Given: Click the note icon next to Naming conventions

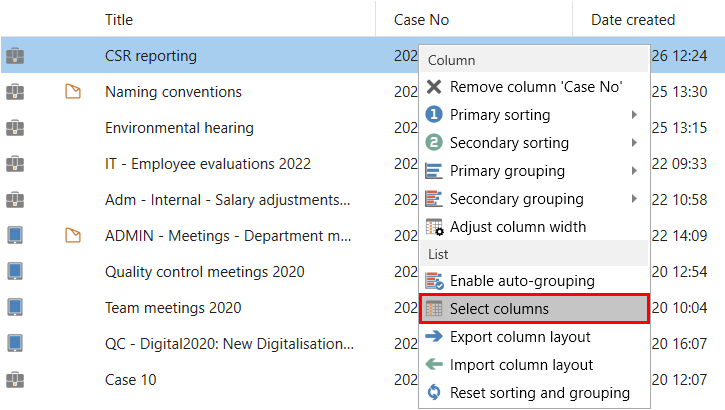Looking at the screenshot, I should (72, 92).
